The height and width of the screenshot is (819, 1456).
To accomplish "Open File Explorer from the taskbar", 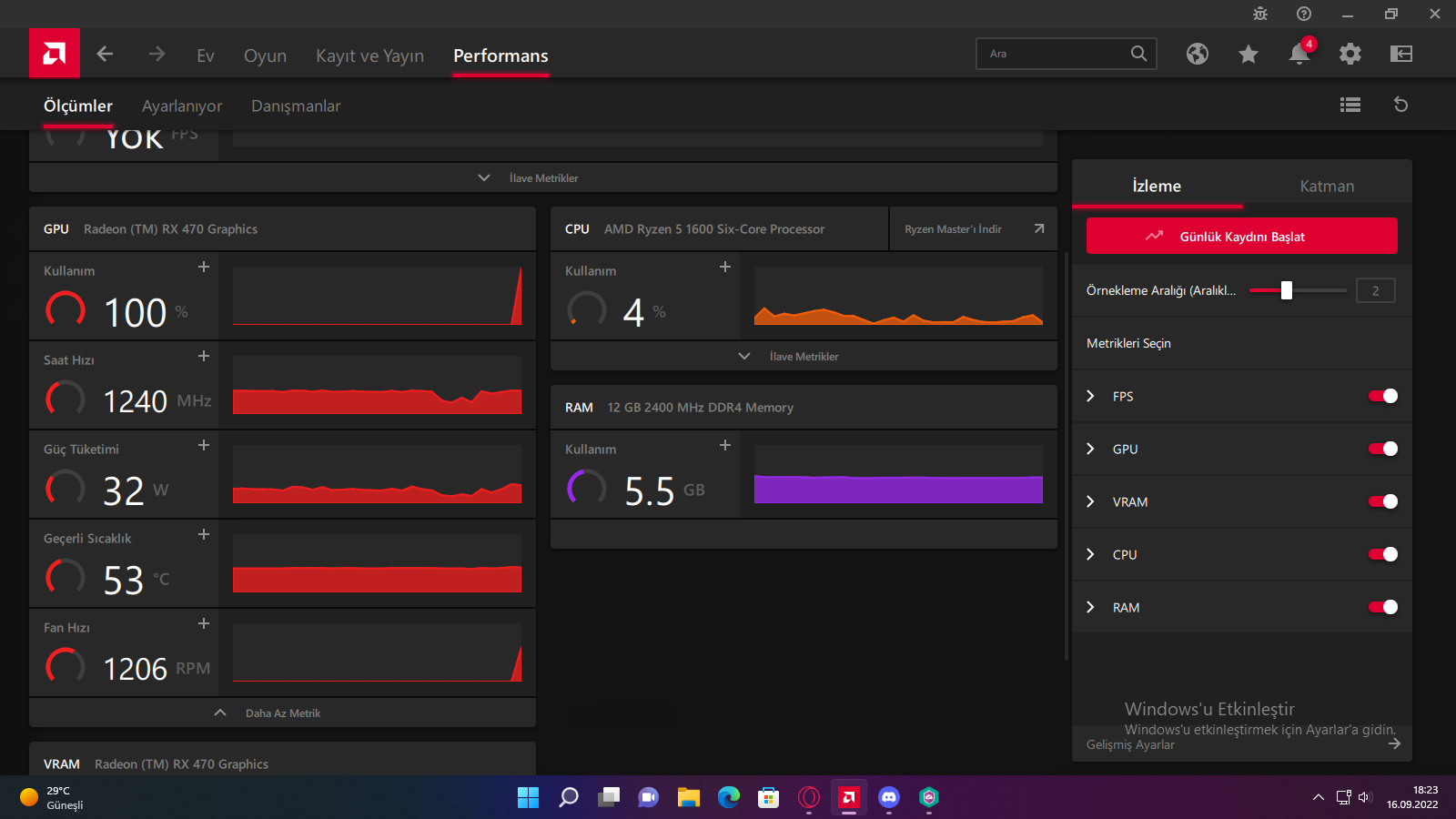I will coord(689,798).
